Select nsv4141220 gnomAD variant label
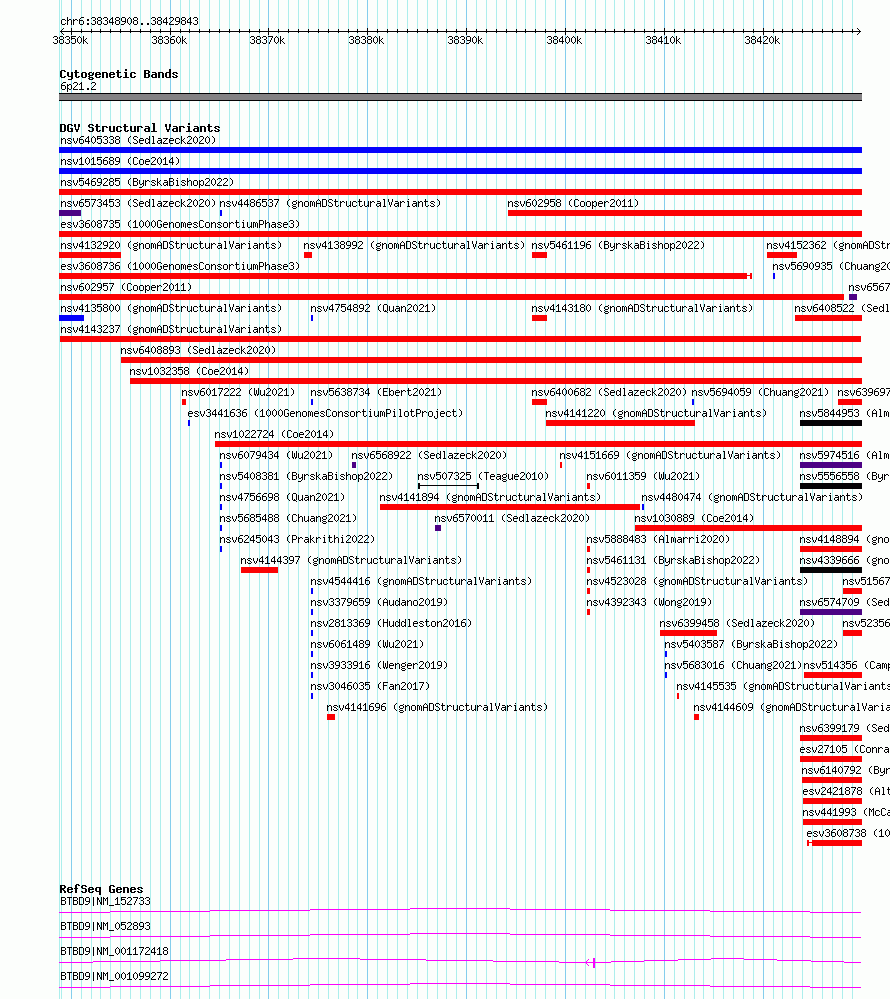Image resolution: width=890 pixels, height=999 pixels. (656, 413)
